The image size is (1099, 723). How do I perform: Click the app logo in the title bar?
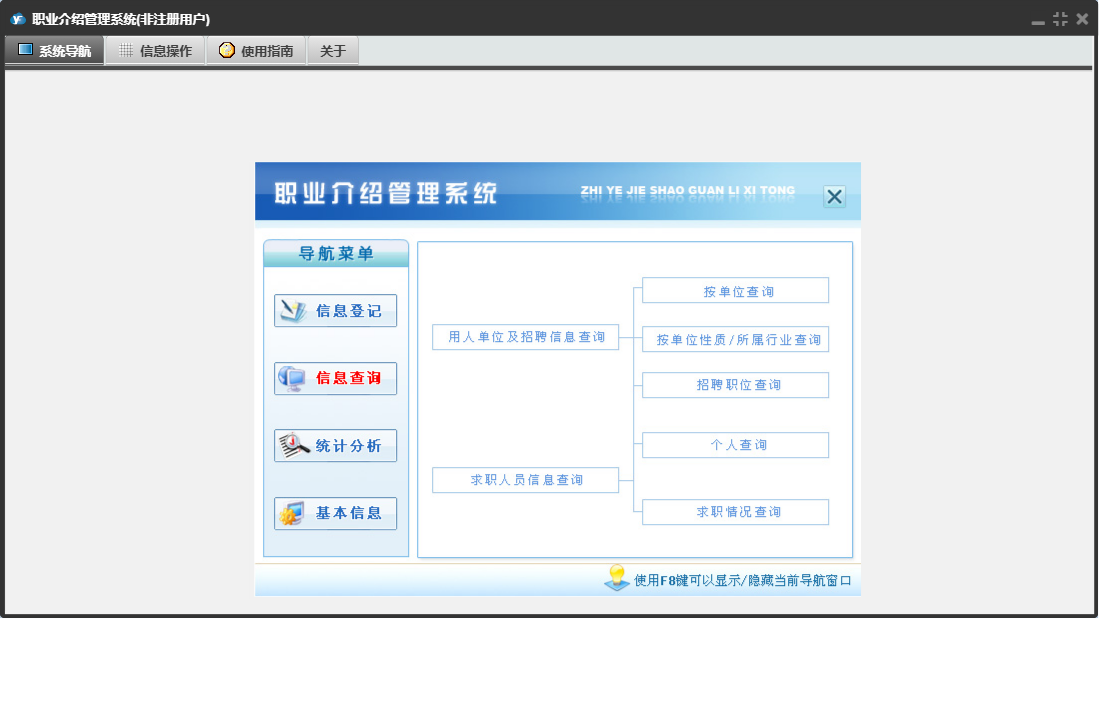coord(18,19)
